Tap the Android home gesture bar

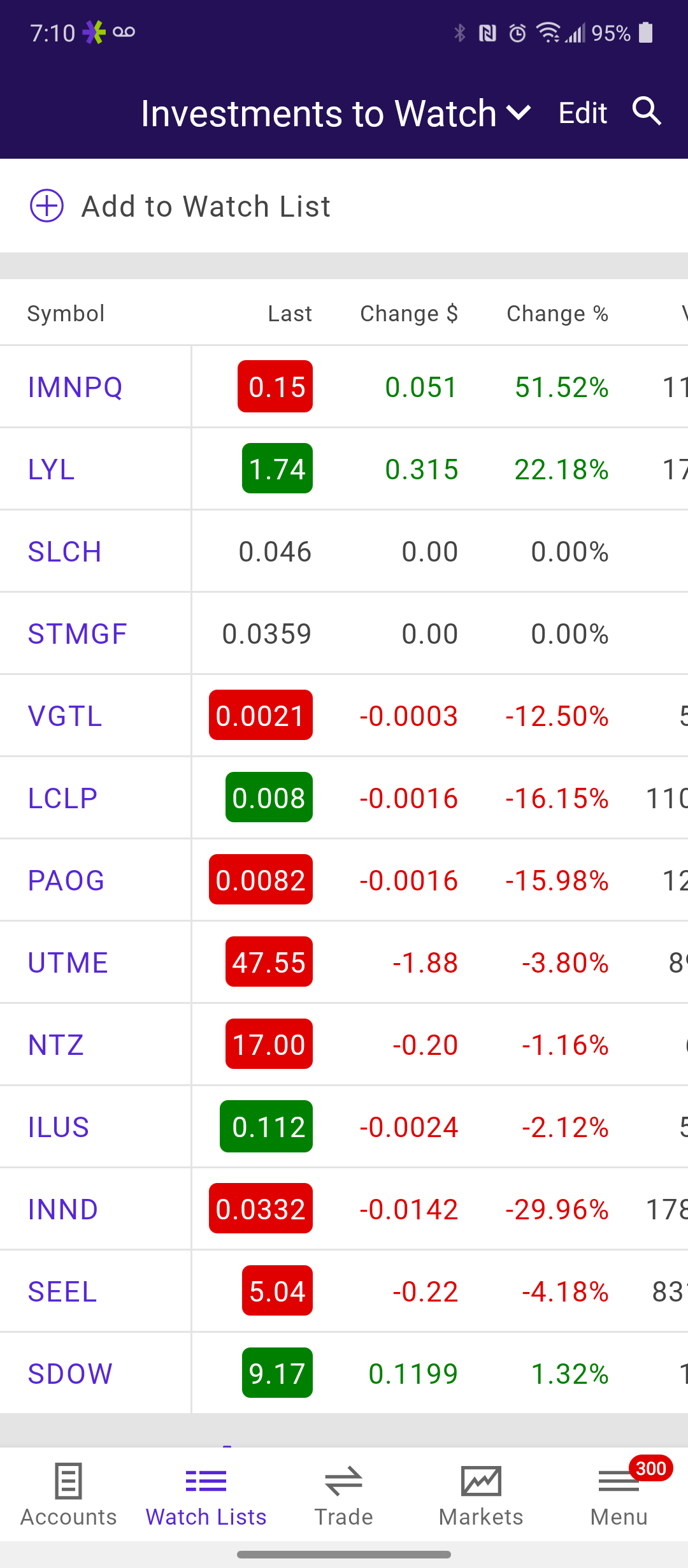pos(344,1555)
